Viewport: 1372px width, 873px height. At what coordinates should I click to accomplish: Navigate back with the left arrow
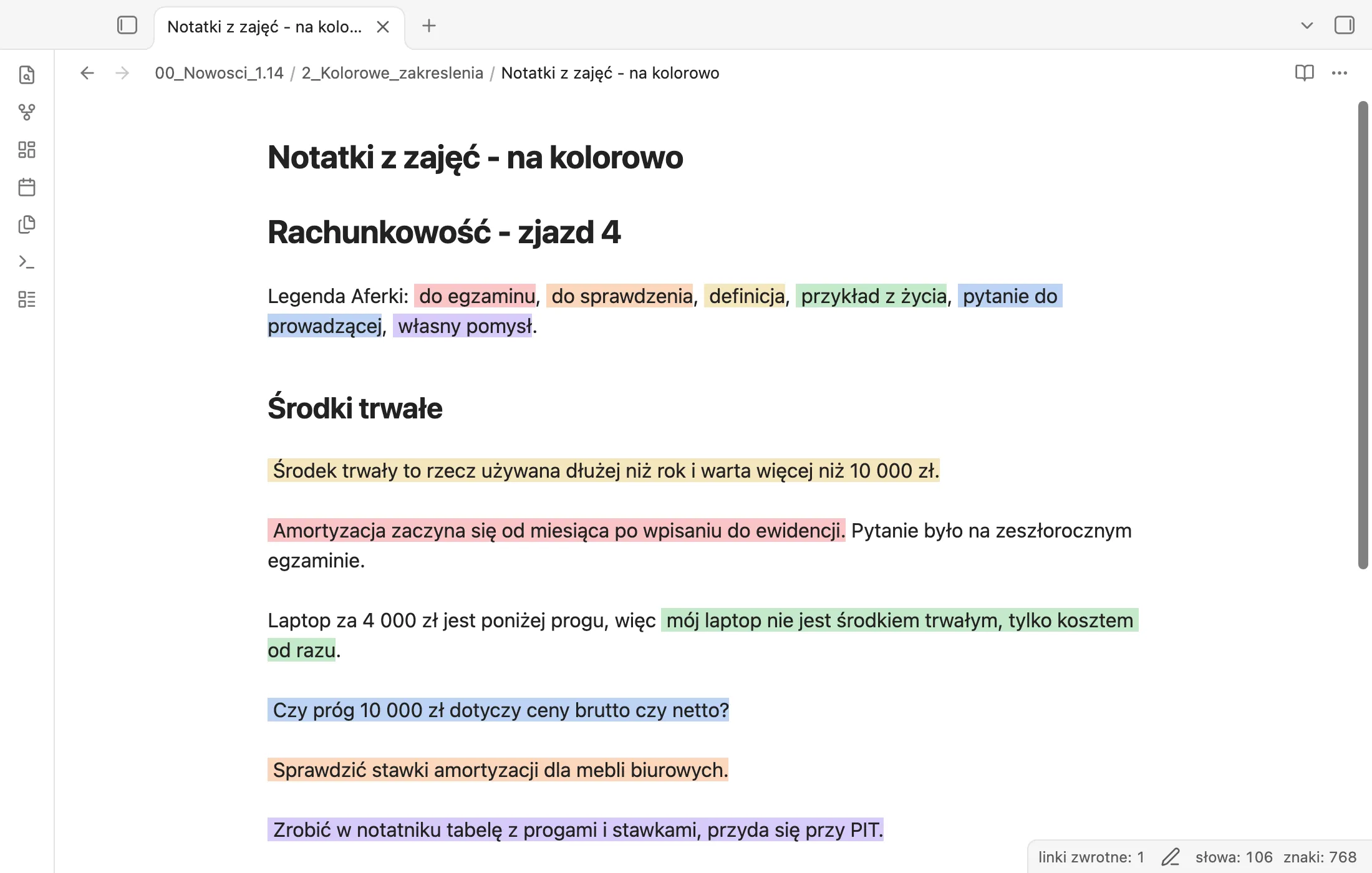point(87,73)
